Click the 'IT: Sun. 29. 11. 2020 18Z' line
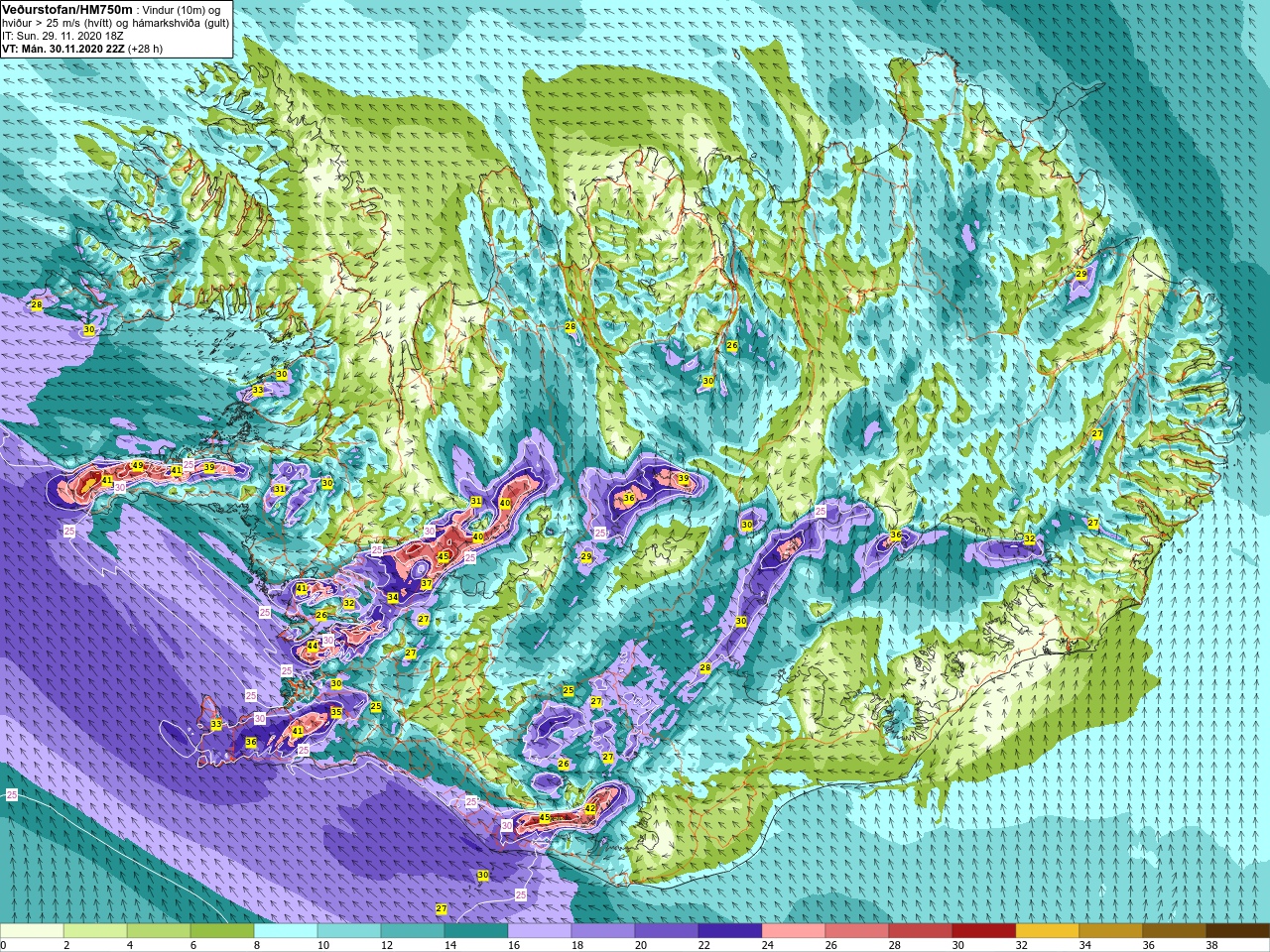 click(x=63, y=35)
